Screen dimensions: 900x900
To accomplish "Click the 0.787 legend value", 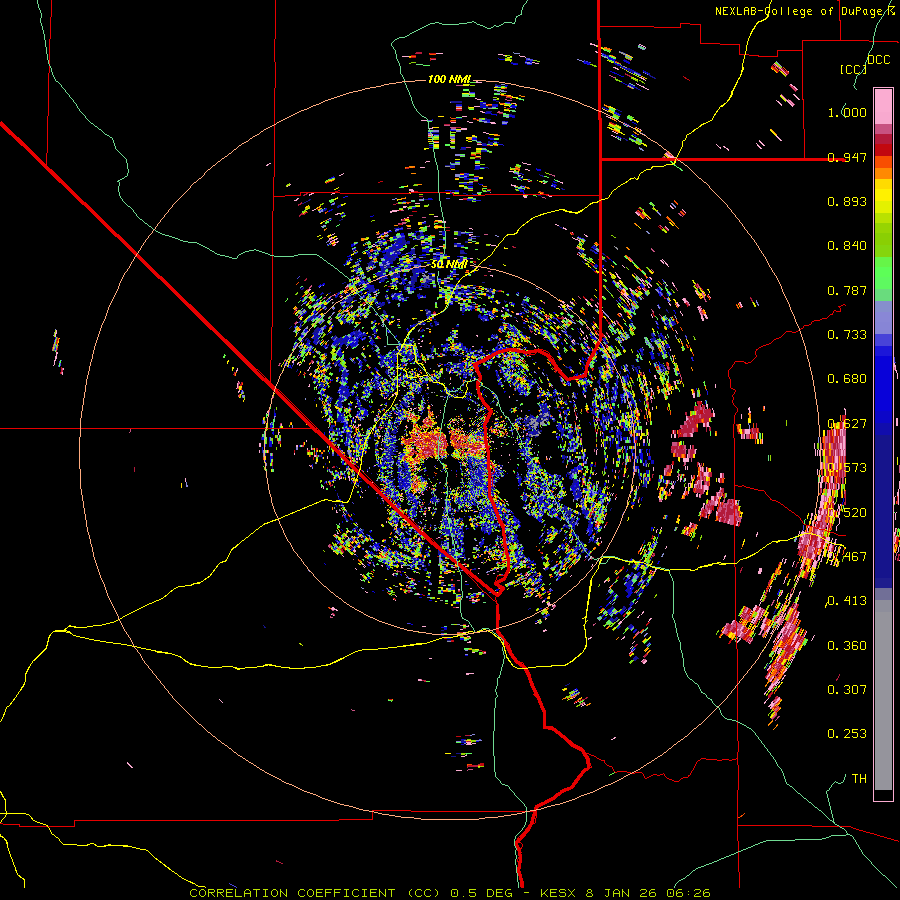I will (847, 290).
